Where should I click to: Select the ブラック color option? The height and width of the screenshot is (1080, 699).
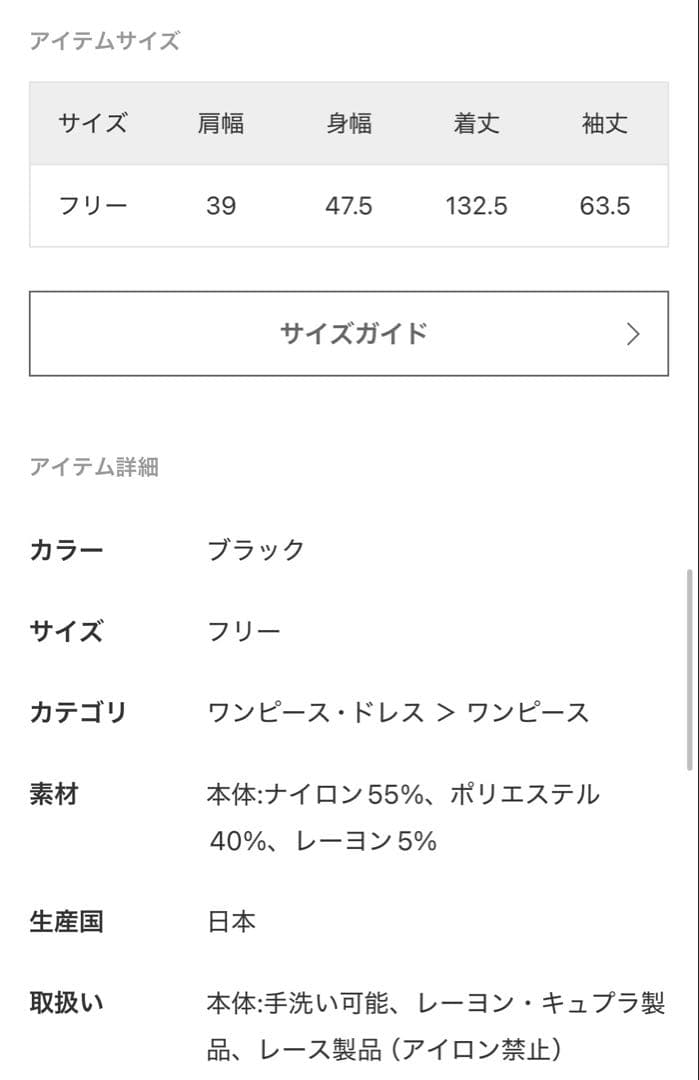coord(255,549)
